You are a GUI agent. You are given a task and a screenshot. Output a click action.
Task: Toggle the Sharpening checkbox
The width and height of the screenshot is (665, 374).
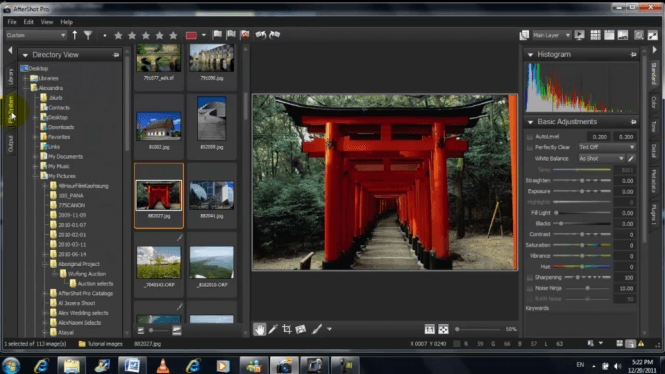530,278
